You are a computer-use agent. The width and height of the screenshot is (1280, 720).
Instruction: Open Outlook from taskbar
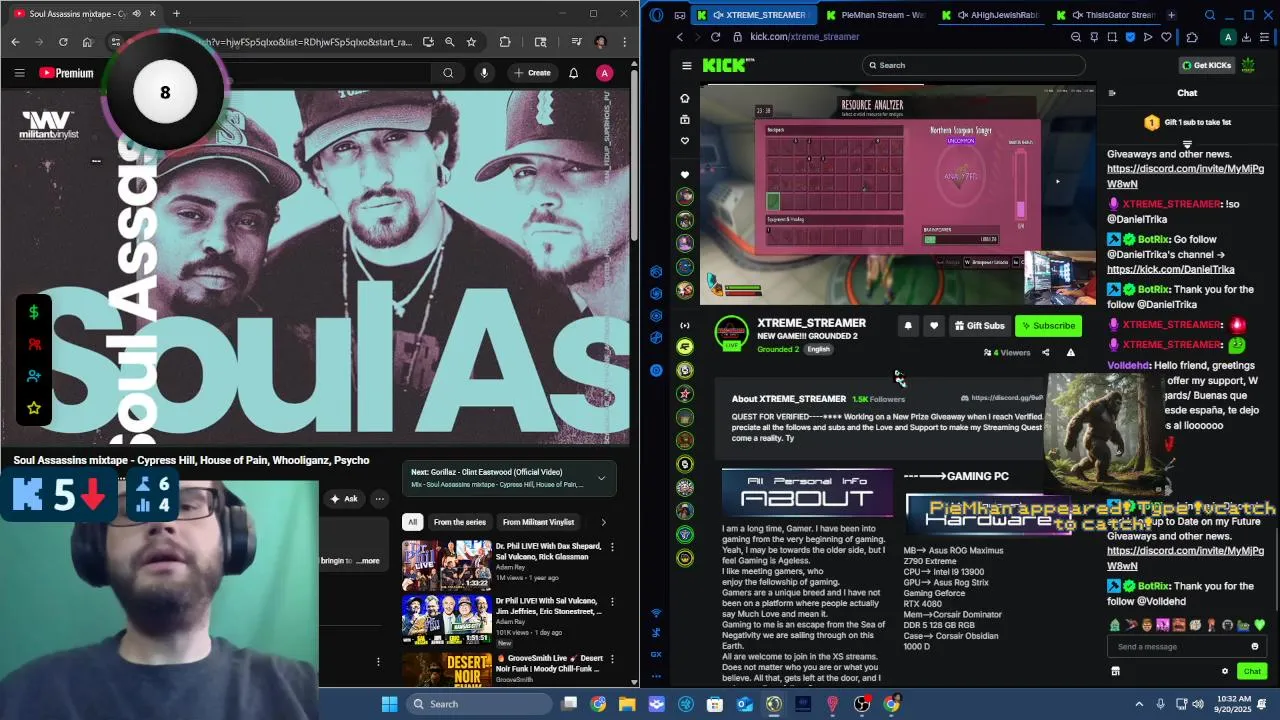[x=744, y=704]
